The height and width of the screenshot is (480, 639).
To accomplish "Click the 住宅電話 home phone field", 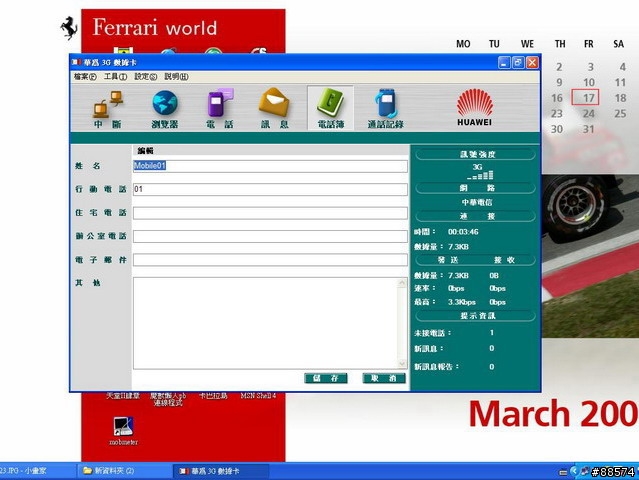I will click(270, 213).
